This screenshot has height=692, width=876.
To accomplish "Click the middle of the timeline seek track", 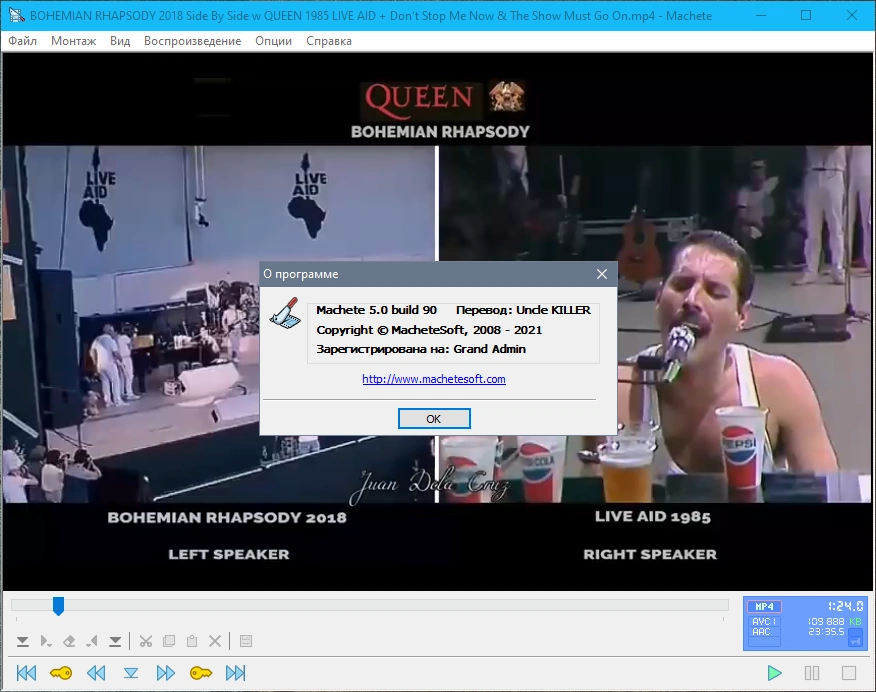I will (370, 605).
